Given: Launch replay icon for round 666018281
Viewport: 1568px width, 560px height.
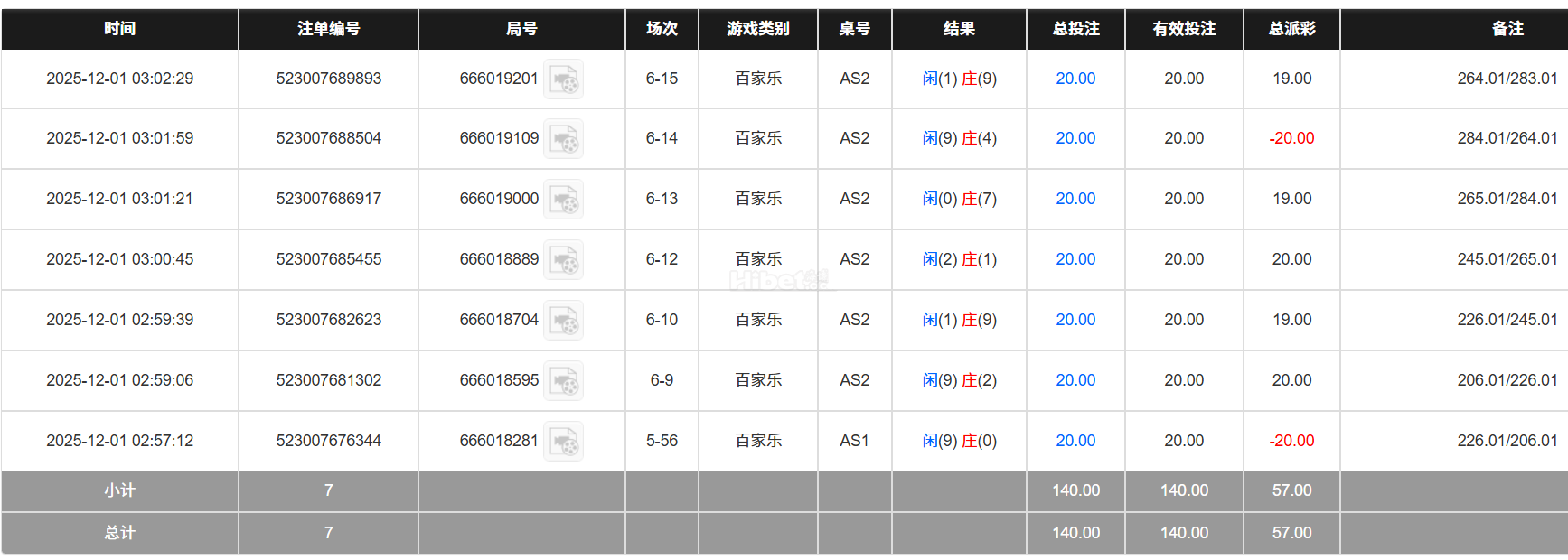Looking at the screenshot, I should tap(563, 442).
